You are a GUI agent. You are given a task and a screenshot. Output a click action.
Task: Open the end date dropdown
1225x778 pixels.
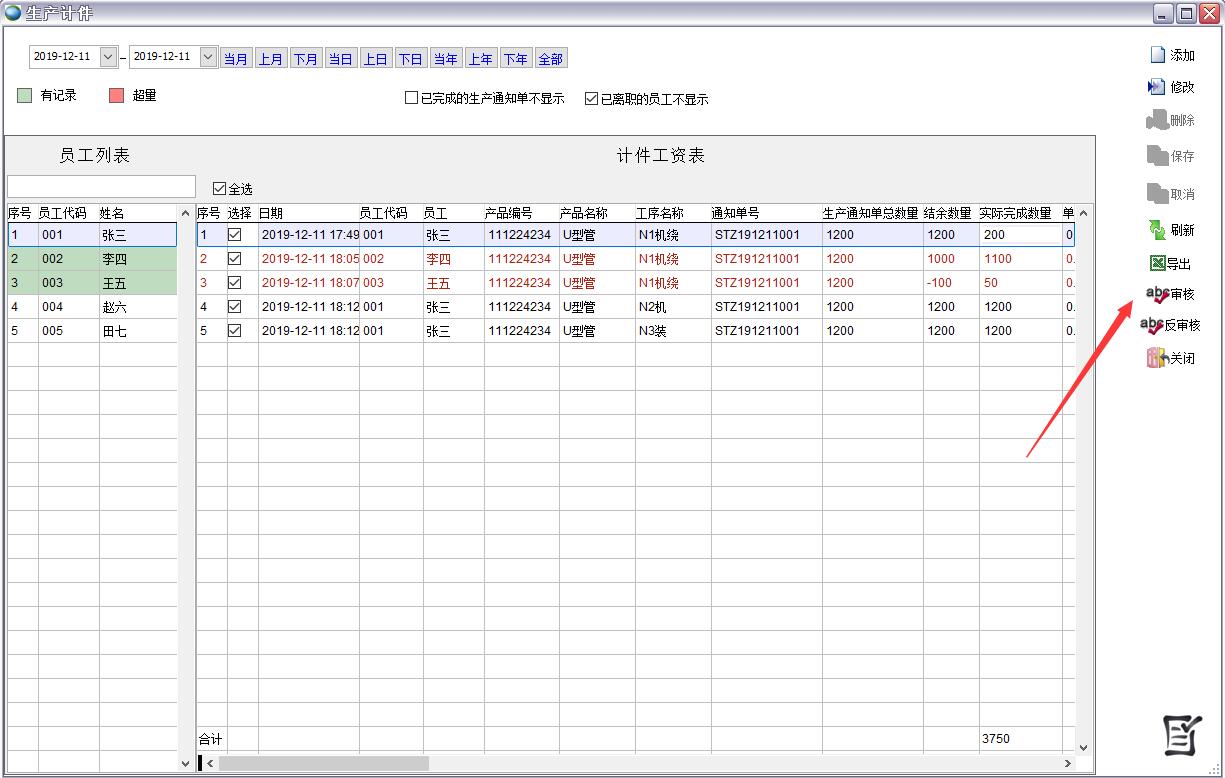coord(208,57)
